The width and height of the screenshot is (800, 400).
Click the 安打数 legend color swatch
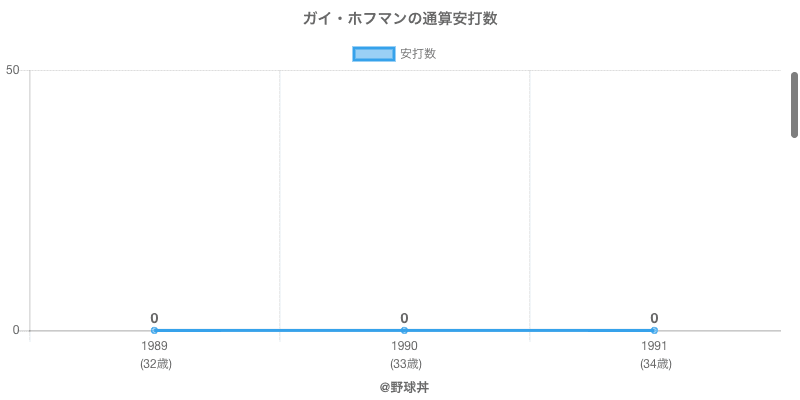(x=374, y=54)
